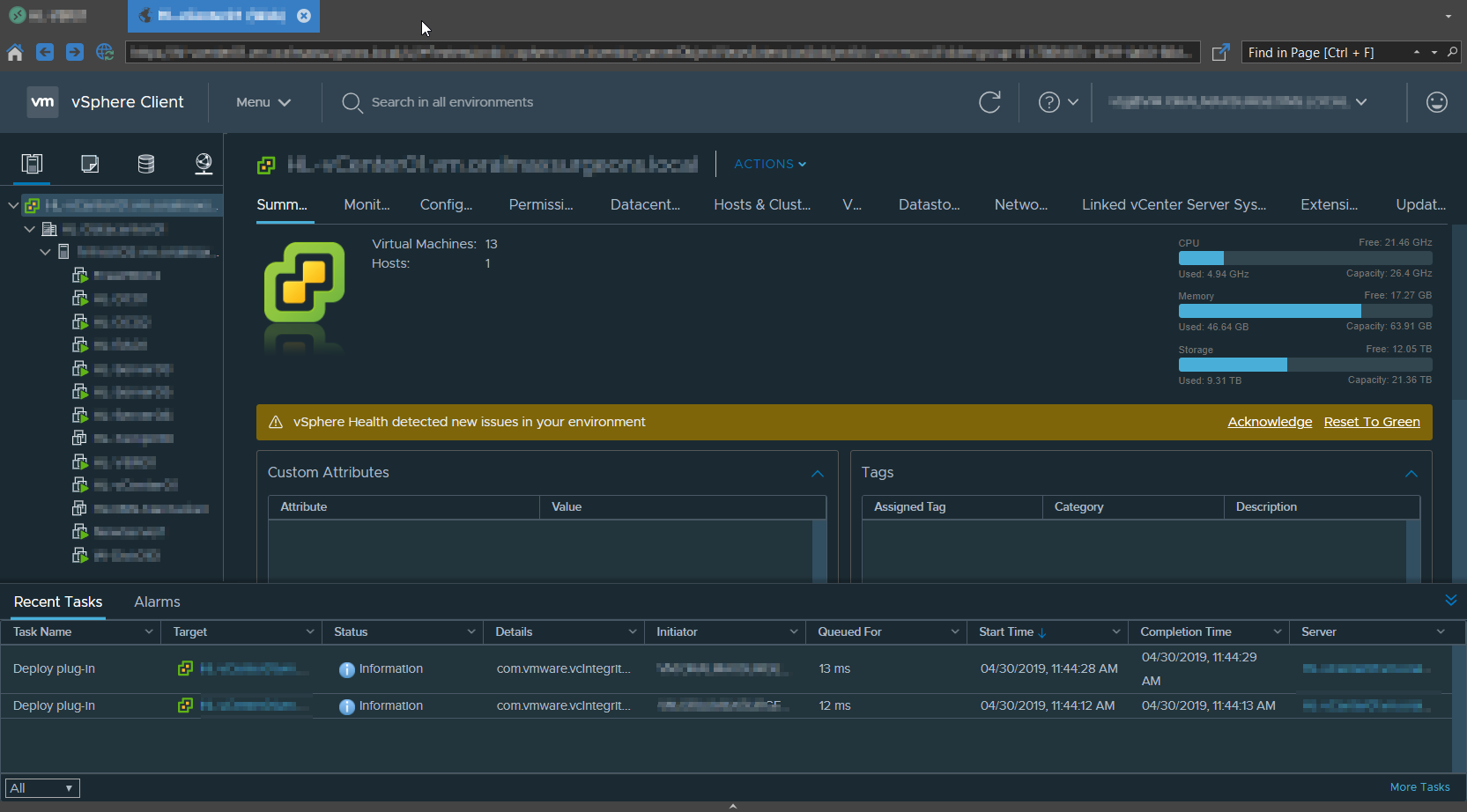Open the VMs and Templates inventory view icon
Image resolution: width=1467 pixels, height=812 pixels.
[90, 164]
